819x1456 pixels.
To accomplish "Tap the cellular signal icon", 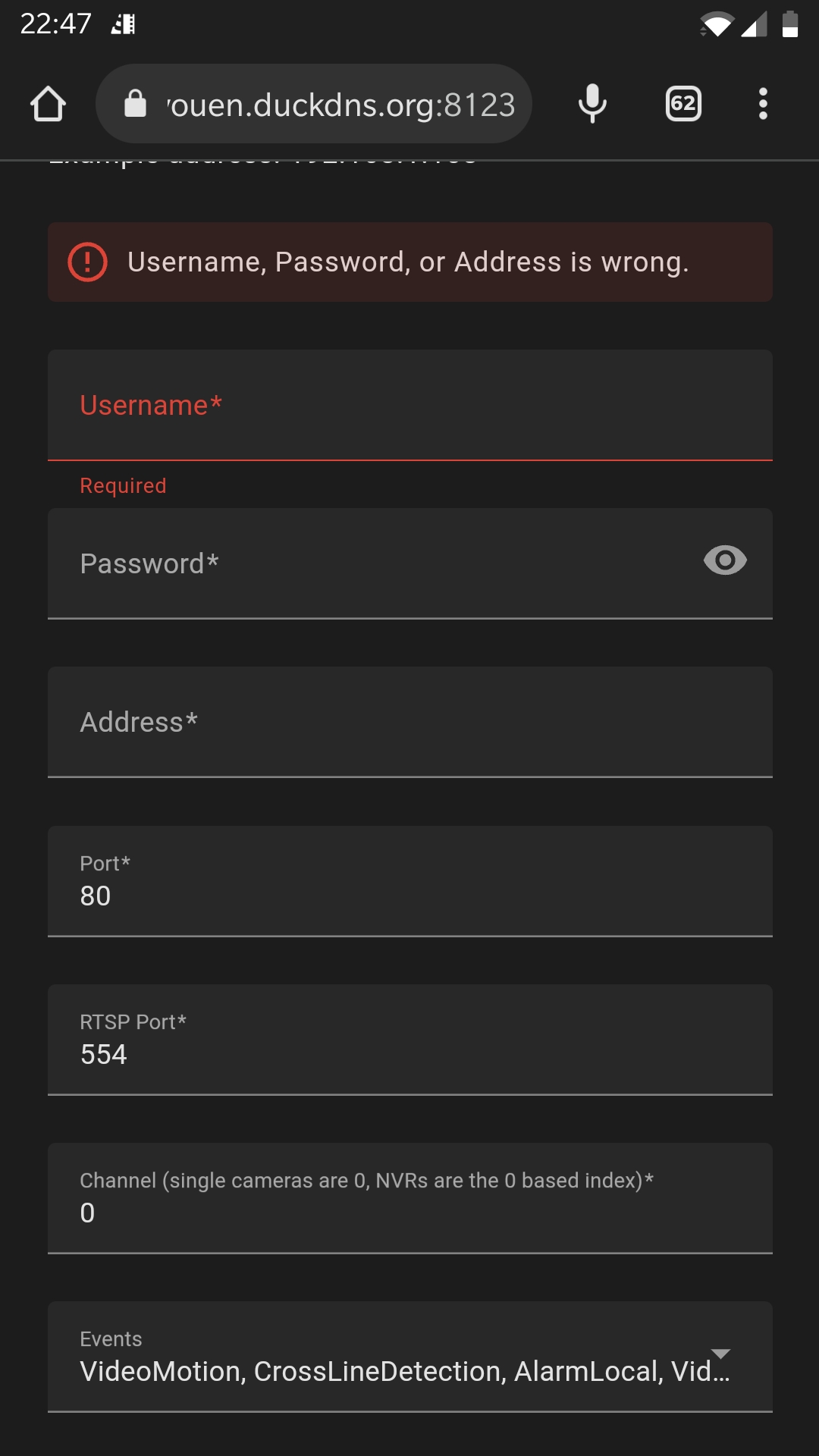I will click(x=754, y=24).
